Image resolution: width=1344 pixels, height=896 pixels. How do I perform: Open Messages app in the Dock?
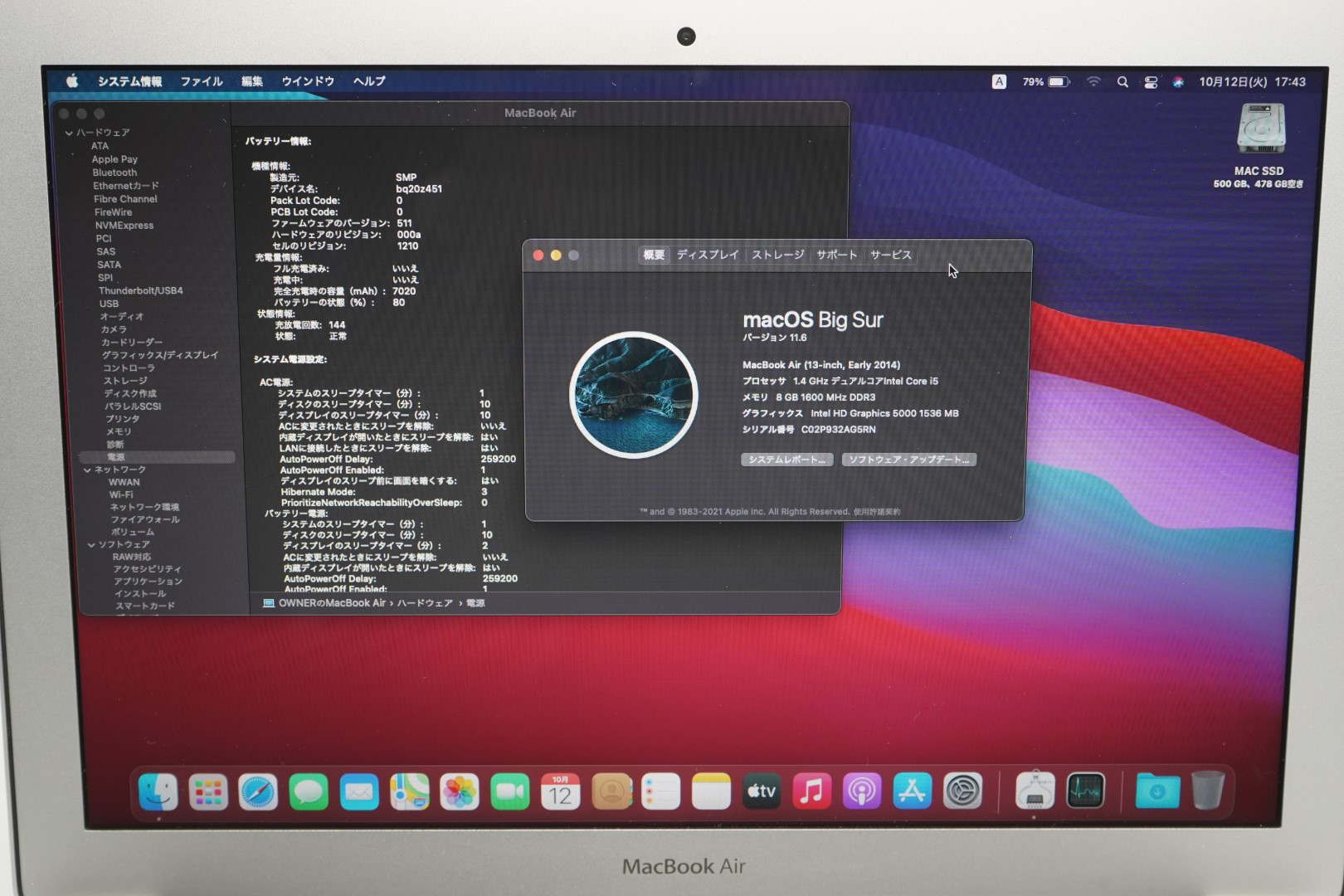309,791
